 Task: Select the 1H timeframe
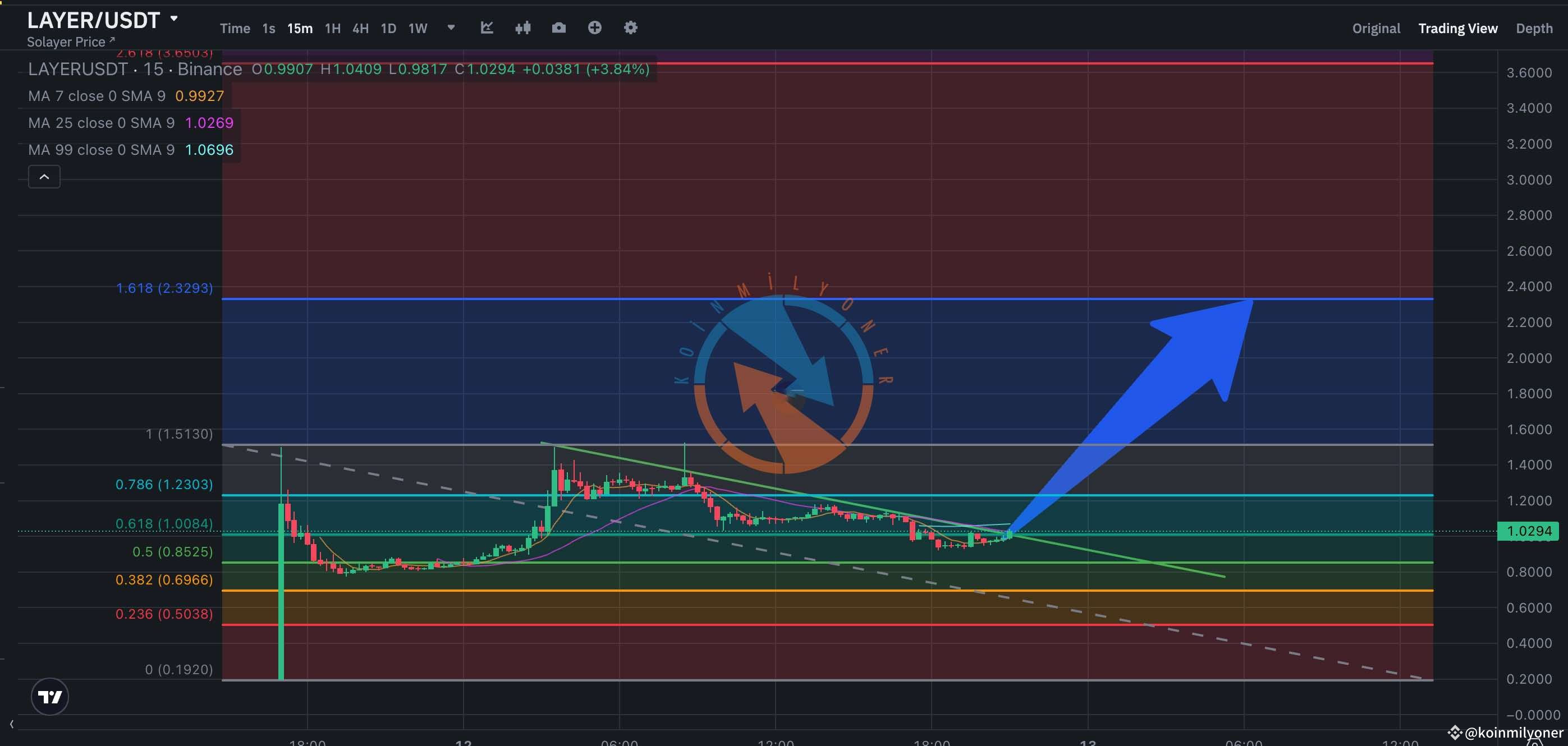pyautogui.click(x=332, y=28)
